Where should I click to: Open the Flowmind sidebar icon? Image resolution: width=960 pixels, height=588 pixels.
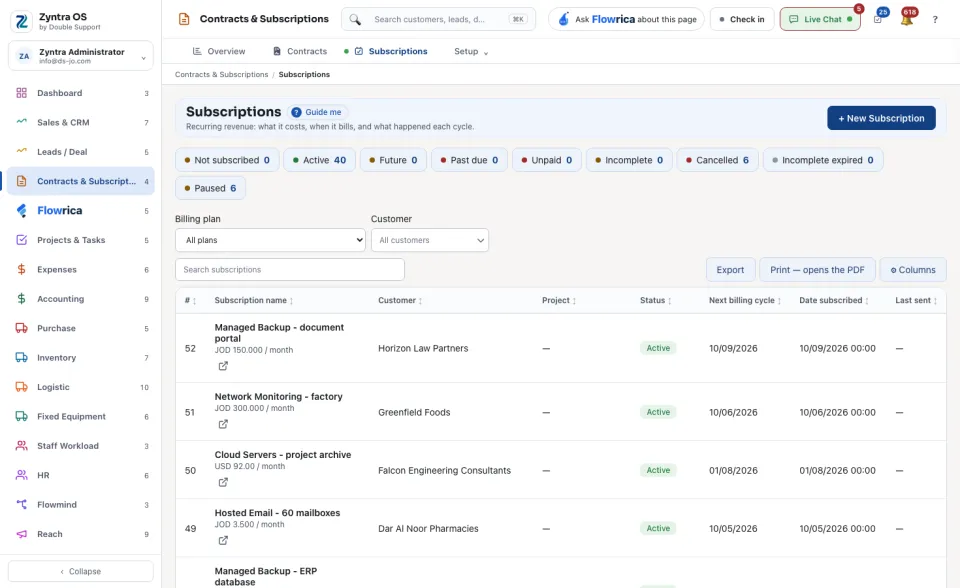[x=21, y=504]
